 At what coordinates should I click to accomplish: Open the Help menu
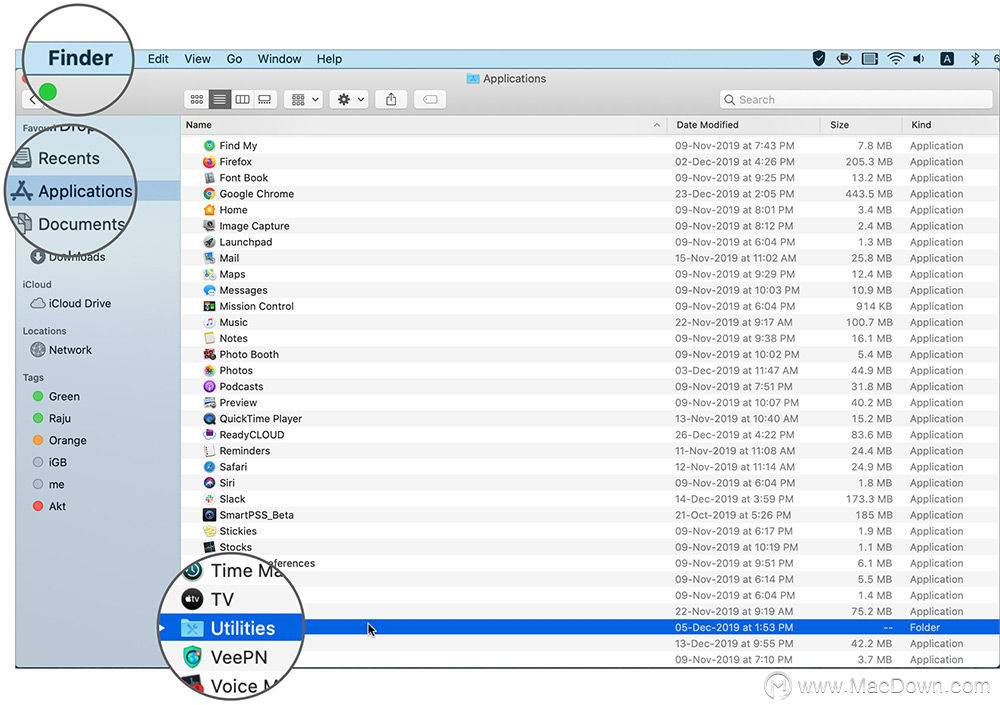329,59
